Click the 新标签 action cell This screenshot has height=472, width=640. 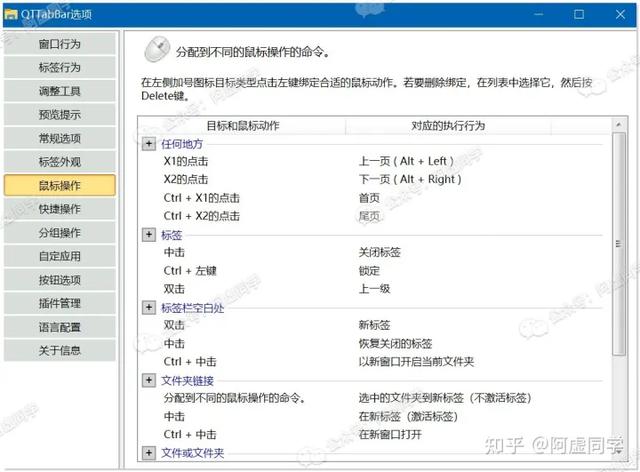click(x=374, y=325)
